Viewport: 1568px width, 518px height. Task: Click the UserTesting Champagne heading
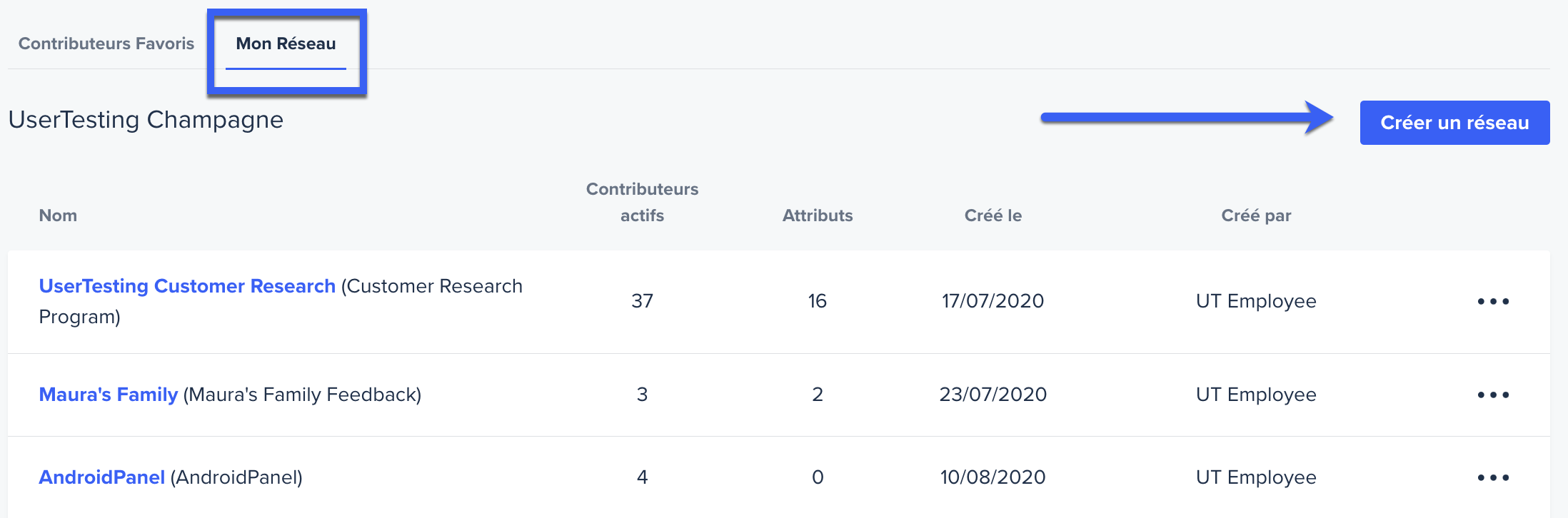point(146,120)
